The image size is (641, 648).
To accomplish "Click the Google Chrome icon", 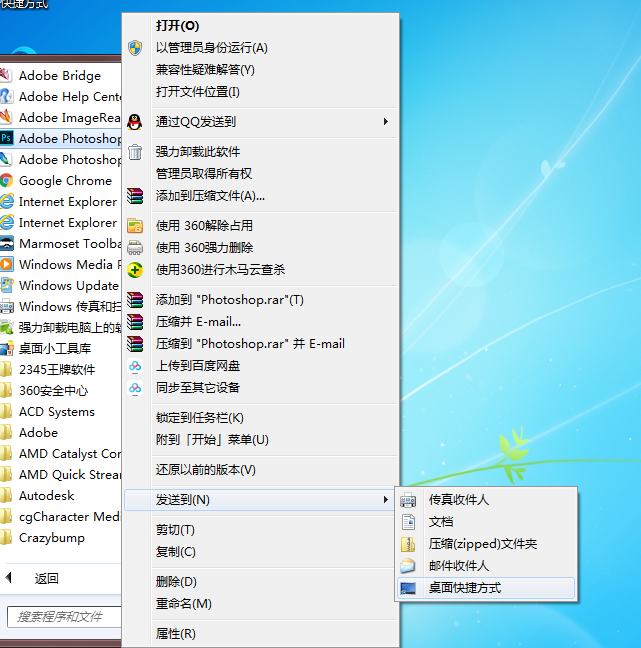I will click(6, 180).
